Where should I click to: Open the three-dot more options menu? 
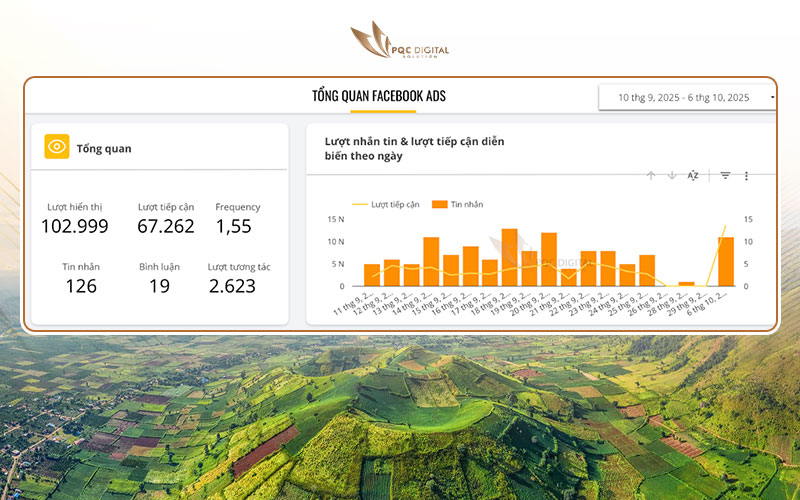pos(746,176)
